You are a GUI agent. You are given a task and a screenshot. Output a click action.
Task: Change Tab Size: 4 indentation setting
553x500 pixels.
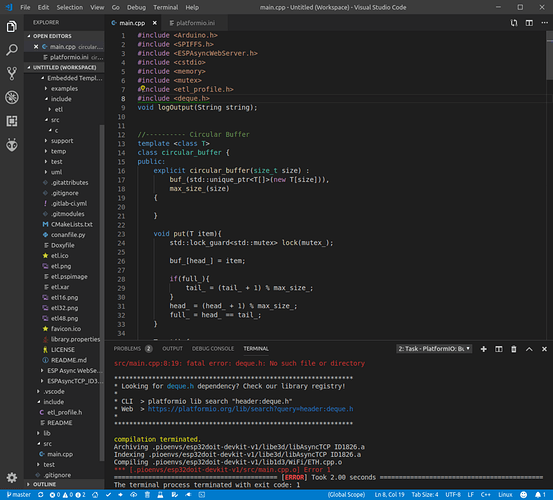[425, 495]
